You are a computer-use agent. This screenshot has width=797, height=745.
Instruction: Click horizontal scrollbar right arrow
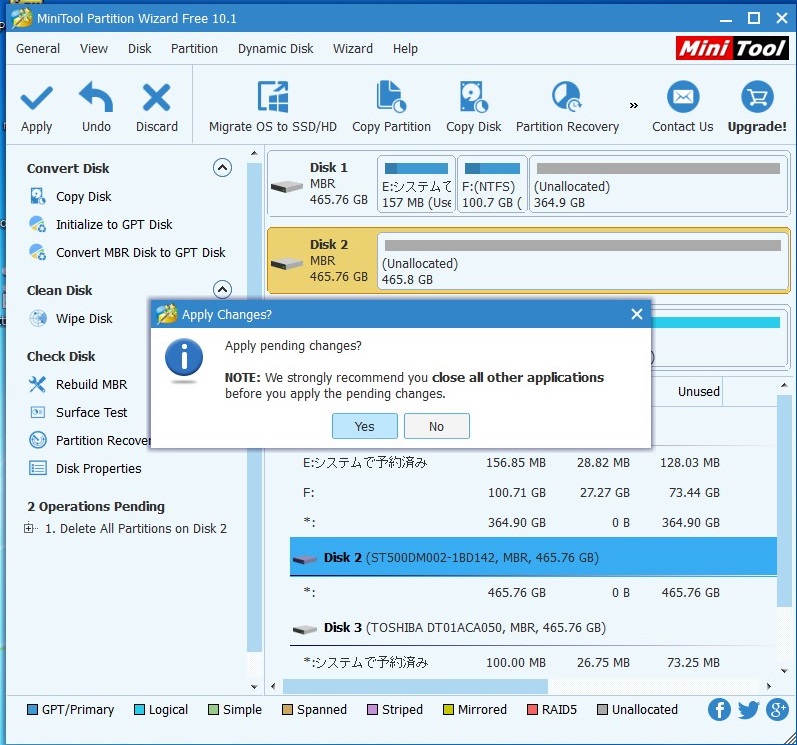tap(769, 687)
